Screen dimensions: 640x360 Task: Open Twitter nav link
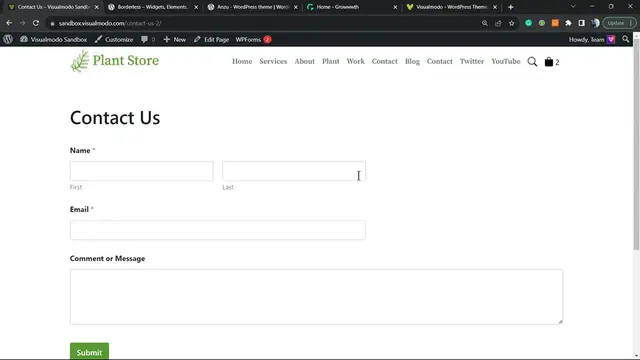pyautogui.click(x=472, y=61)
